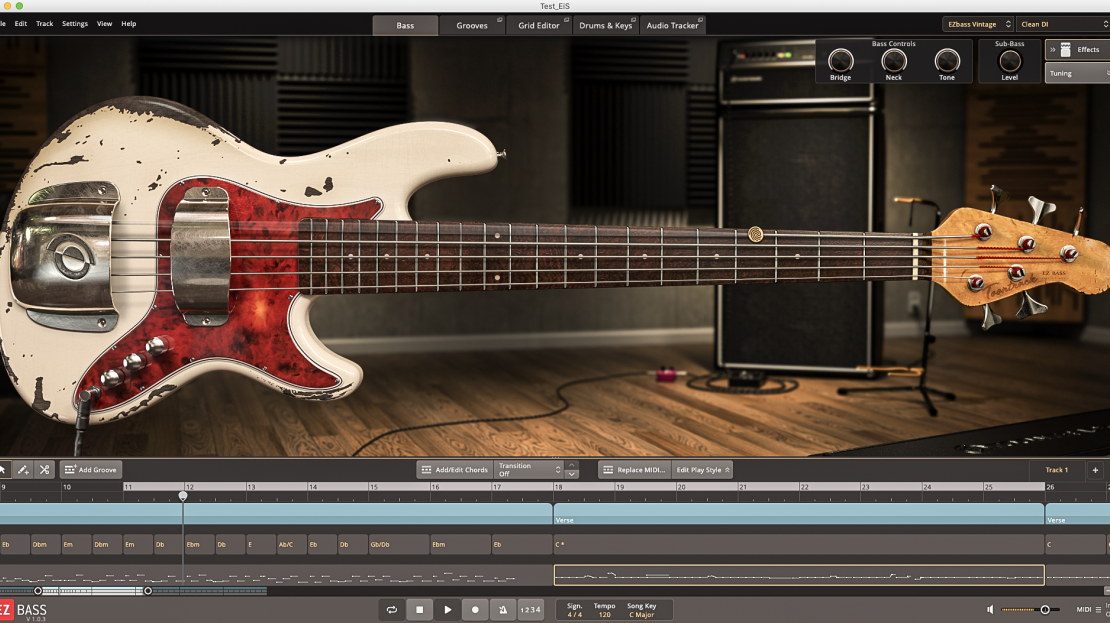The image size is (1110, 623).
Task: Stop playback with the stop button
Action: tap(420, 609)
